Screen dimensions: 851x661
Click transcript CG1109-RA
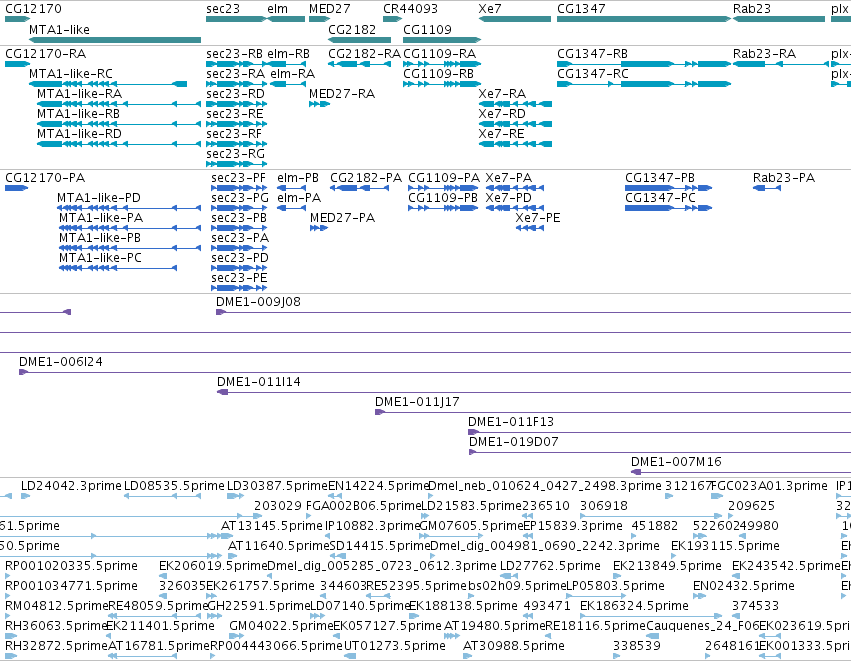tap(442, 64)
